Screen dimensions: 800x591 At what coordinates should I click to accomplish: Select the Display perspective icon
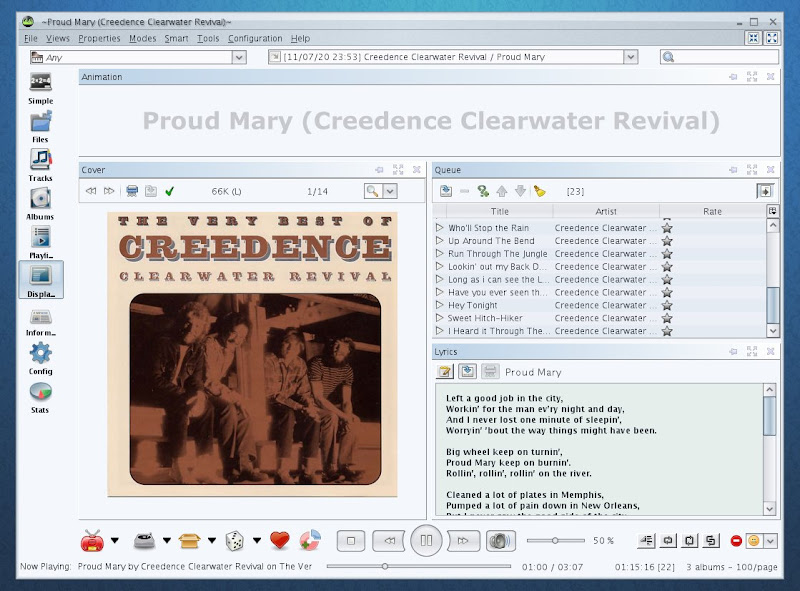tap(41, 280)
